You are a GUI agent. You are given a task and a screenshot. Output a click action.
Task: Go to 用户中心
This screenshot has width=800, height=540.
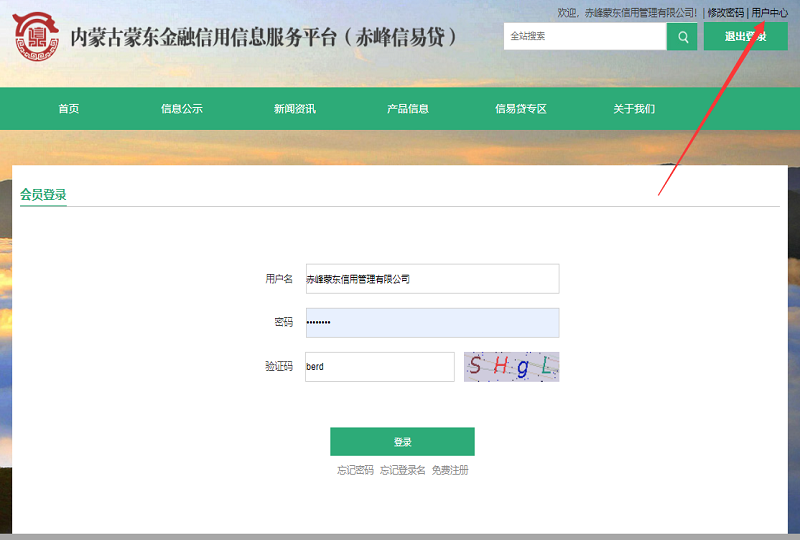pyautogui.click(x=769, y=12)
